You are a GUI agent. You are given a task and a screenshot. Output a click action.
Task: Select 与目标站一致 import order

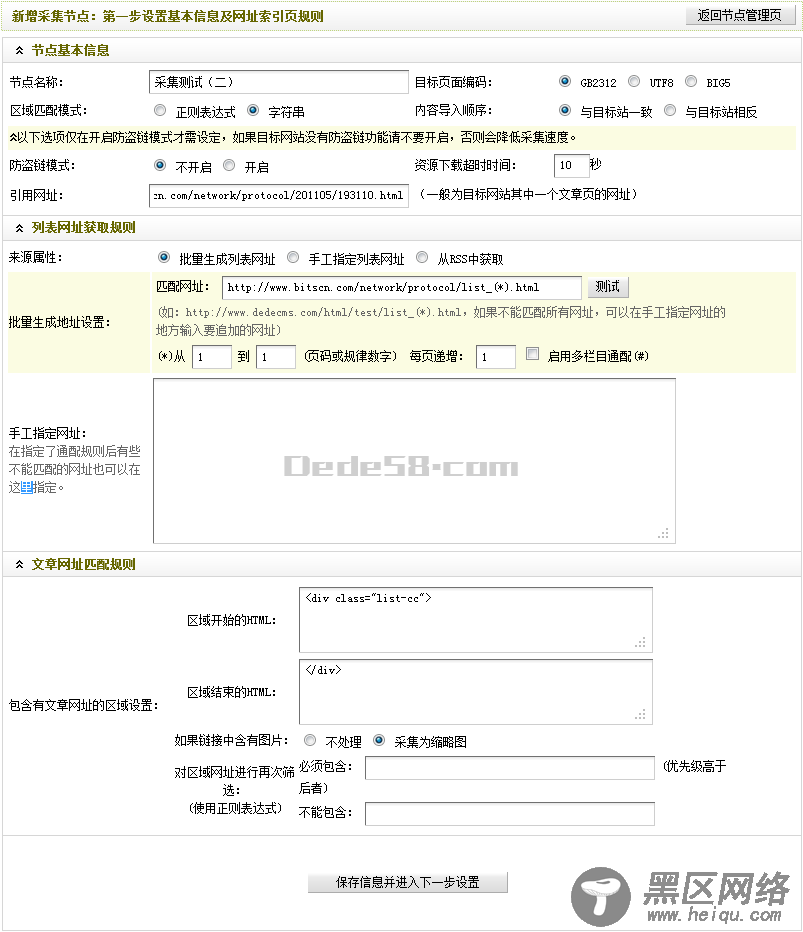pyautogui.click(x=565, y=111)
